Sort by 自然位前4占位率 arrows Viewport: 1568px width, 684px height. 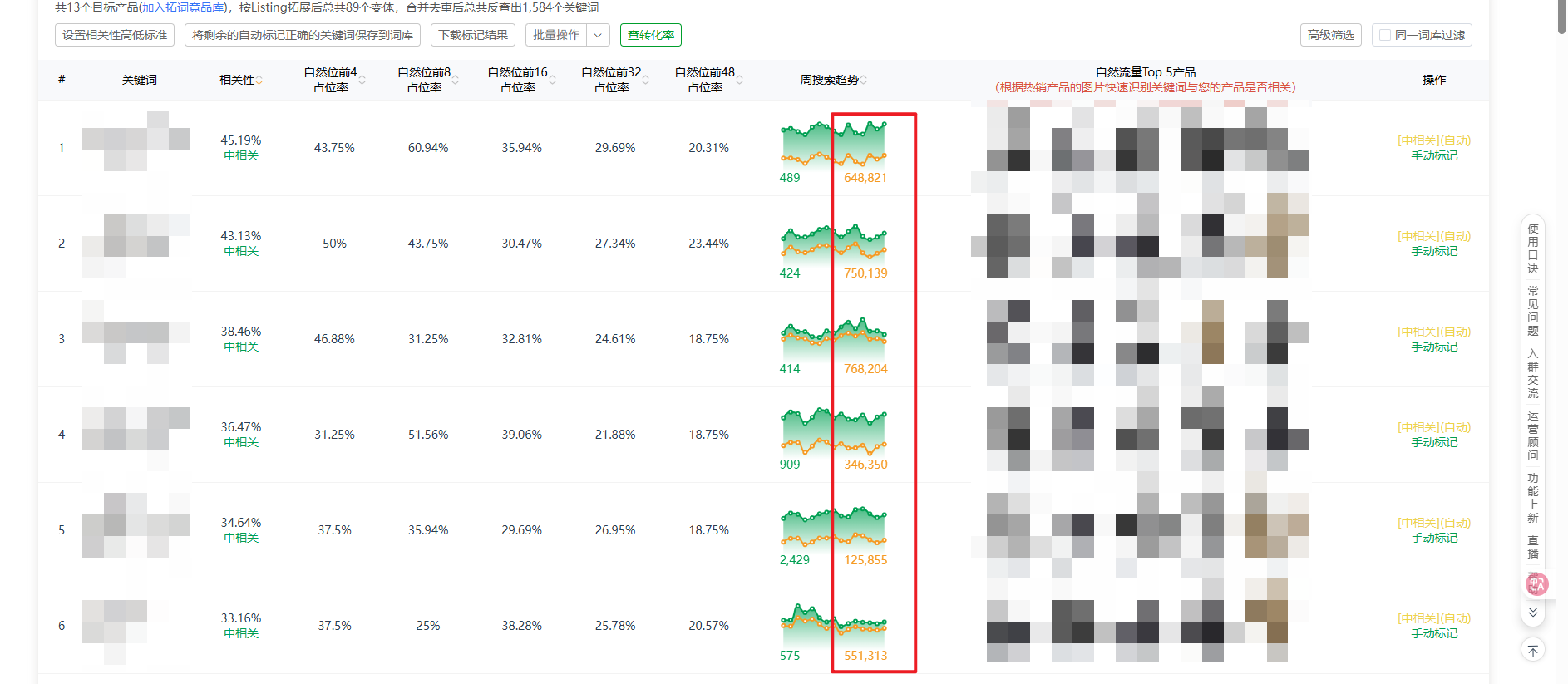point(362,80)
